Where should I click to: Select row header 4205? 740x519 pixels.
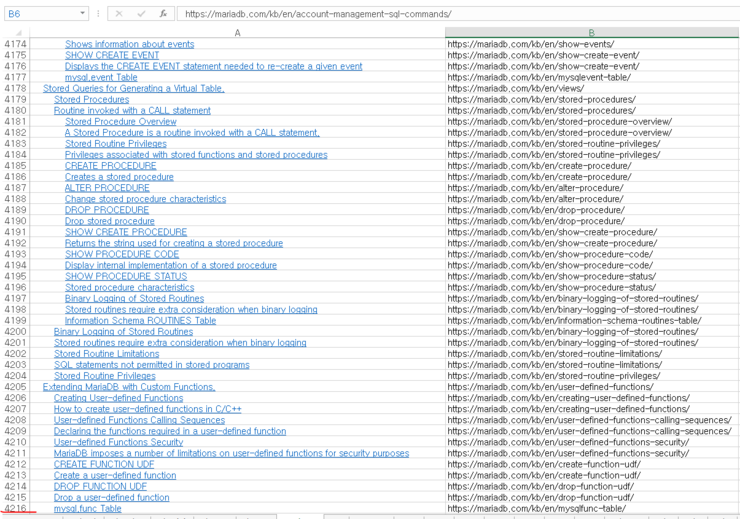(16, 387)
